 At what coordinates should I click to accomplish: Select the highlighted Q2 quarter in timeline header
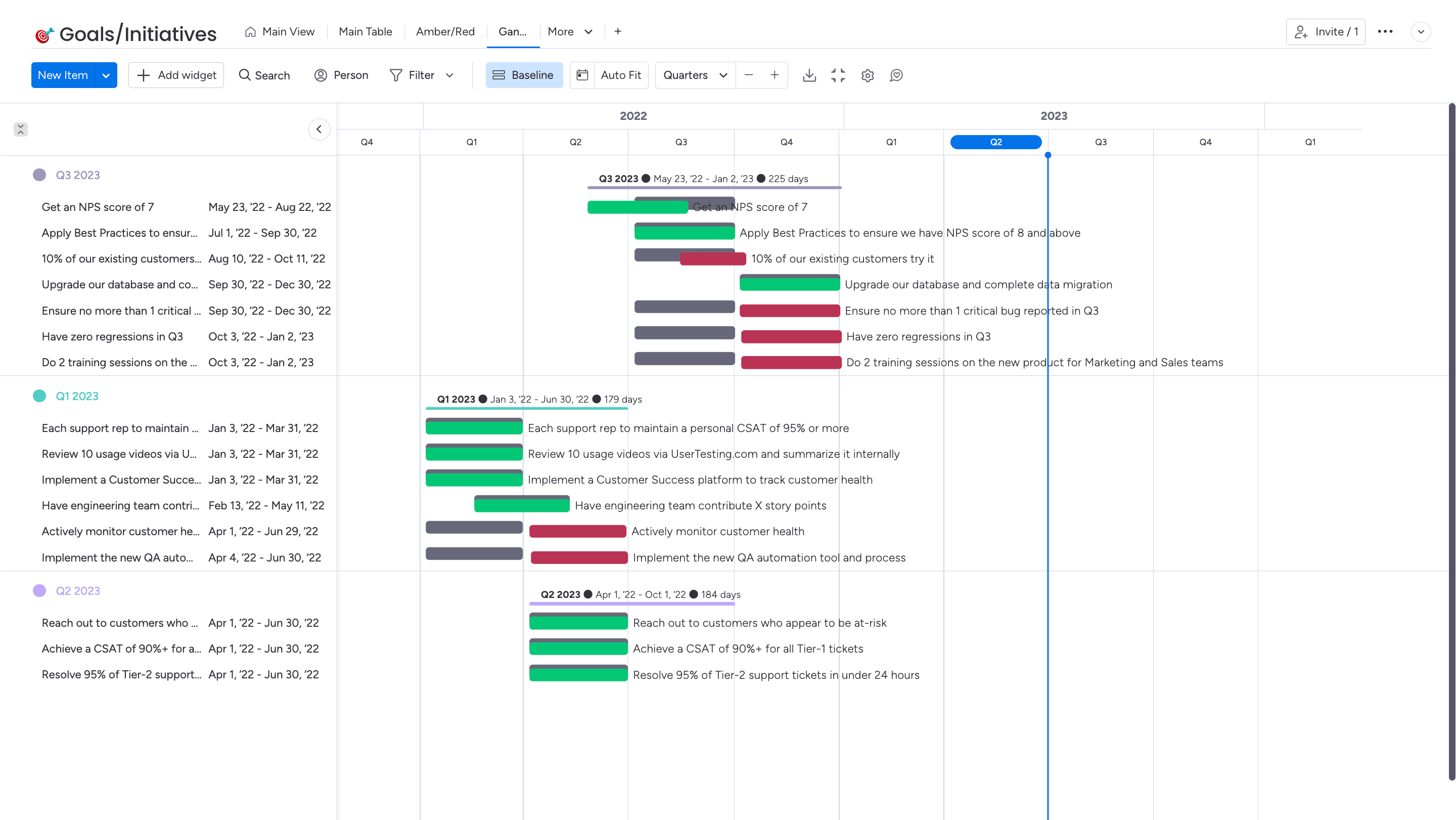pyautogui.click(x=996, y=142)
